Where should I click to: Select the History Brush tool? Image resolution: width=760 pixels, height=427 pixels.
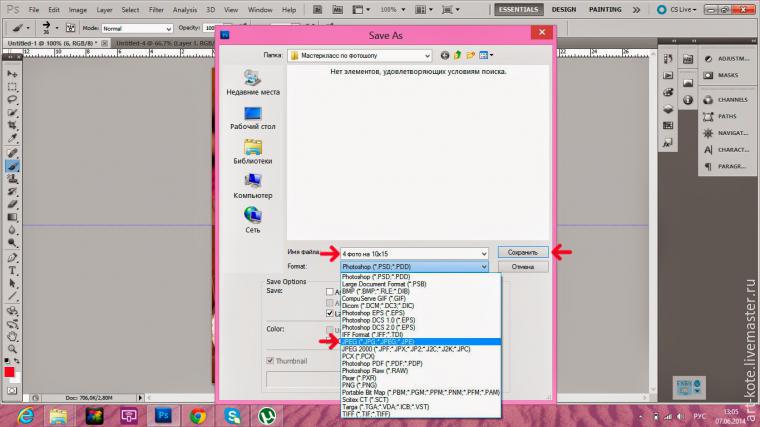[12, 192]
